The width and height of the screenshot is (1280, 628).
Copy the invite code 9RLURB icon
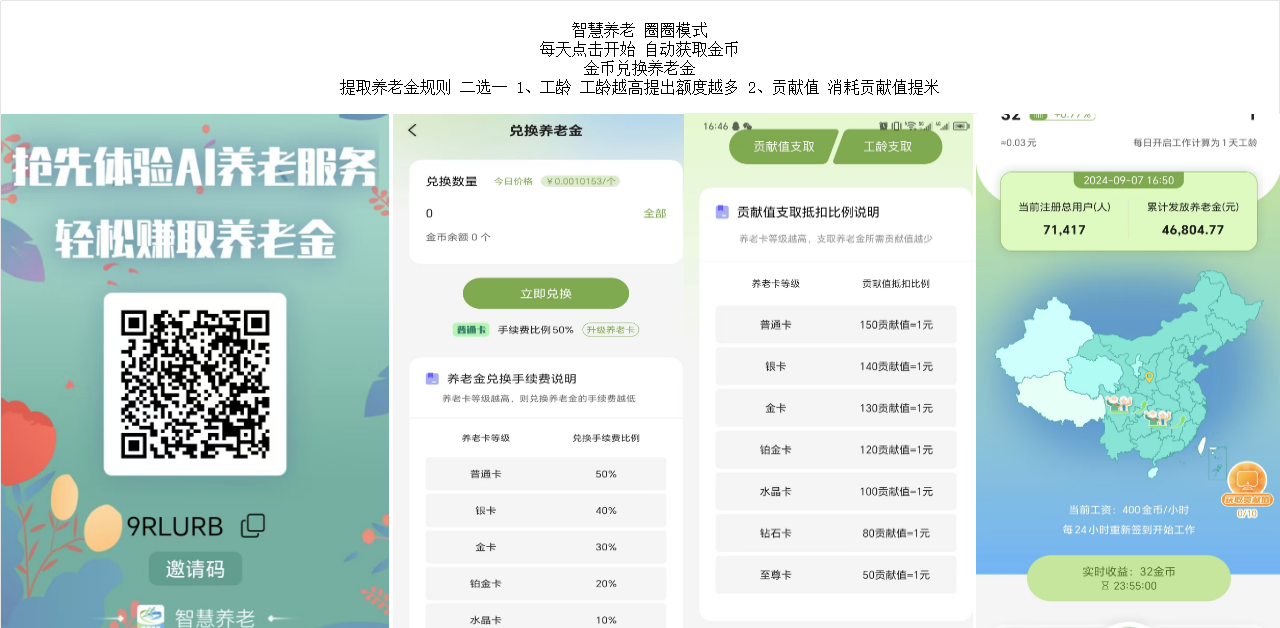tap(254, 525)
